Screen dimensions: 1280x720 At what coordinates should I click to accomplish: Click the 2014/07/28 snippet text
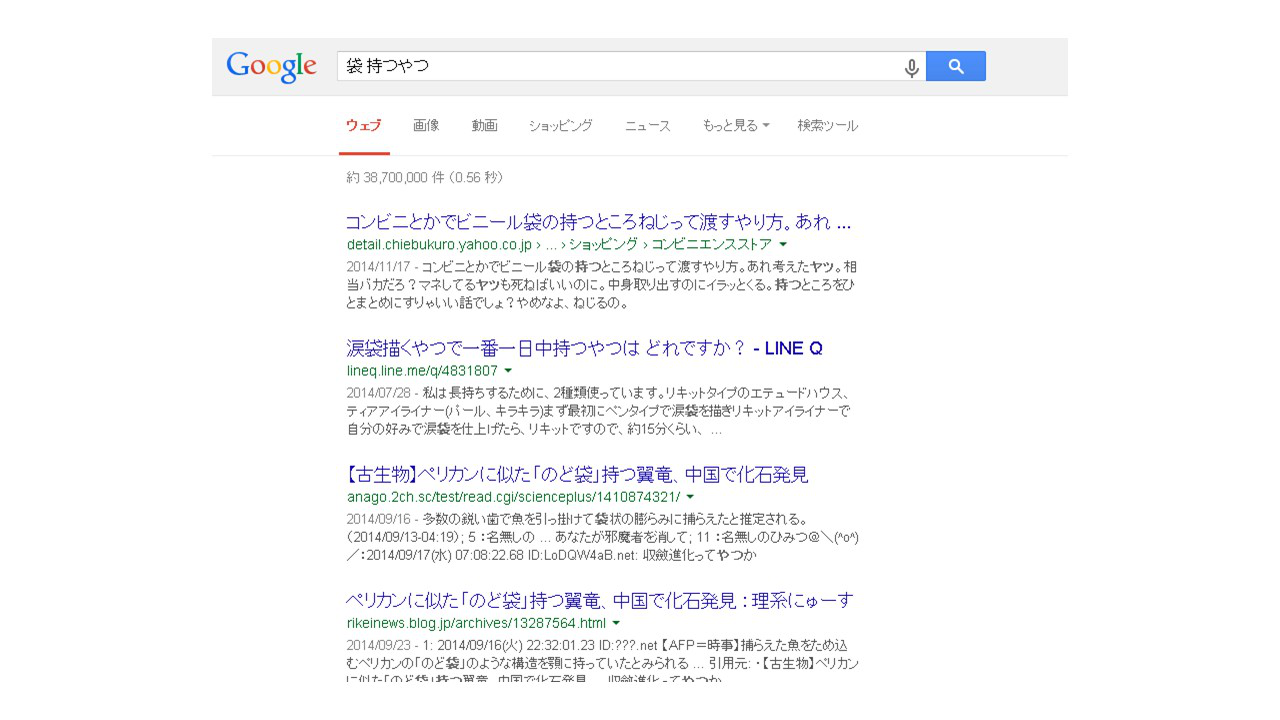tap(598, 411)
